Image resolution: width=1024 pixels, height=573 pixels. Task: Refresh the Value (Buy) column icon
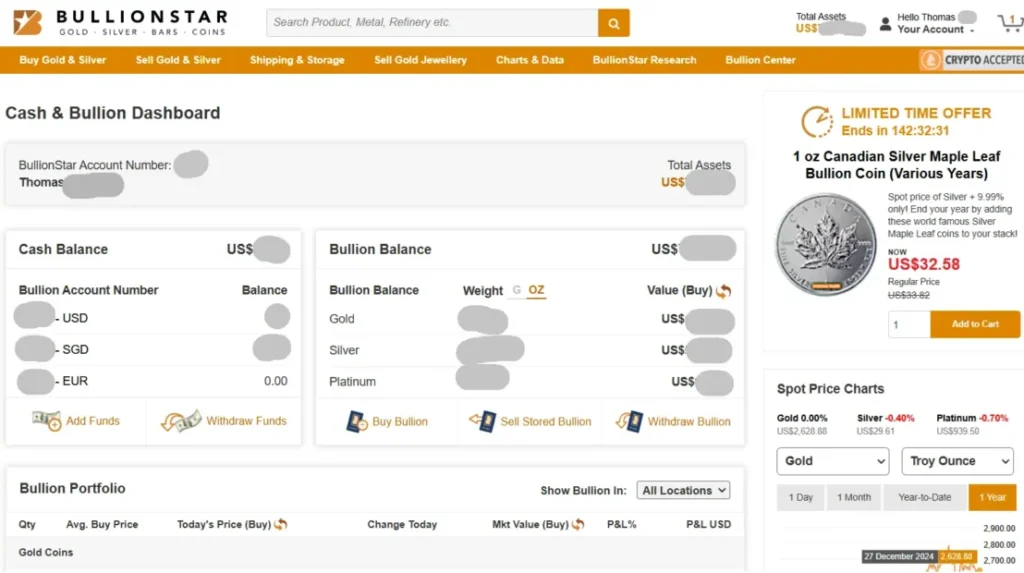point(724,291)
